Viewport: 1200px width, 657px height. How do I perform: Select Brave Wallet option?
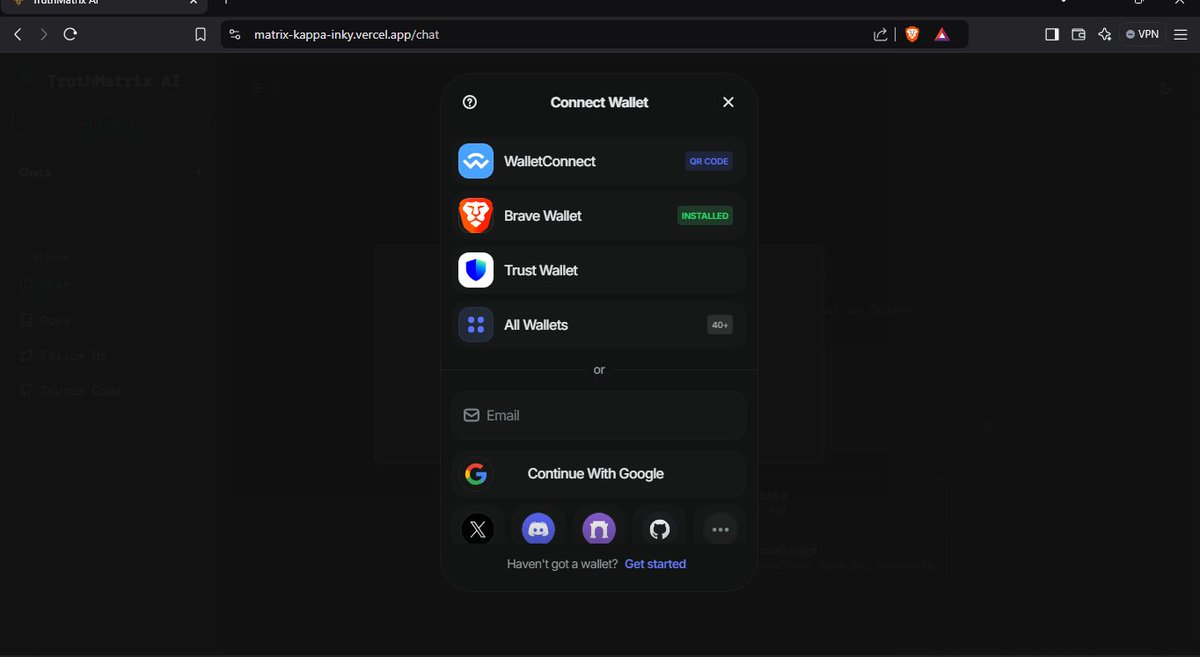pos(599,215)
